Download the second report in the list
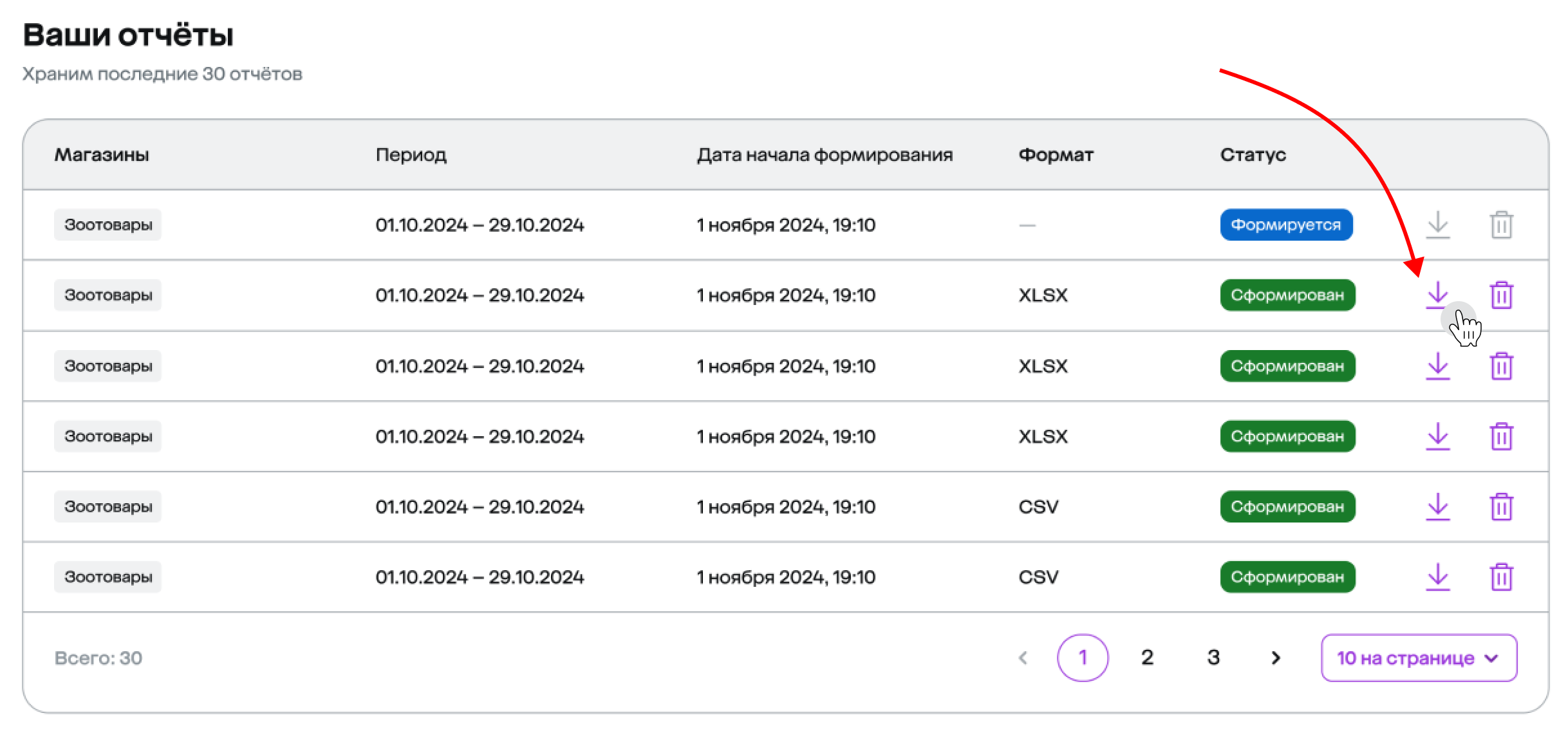This screenshot has width=1568, height=731. (x=1437, y=295)
